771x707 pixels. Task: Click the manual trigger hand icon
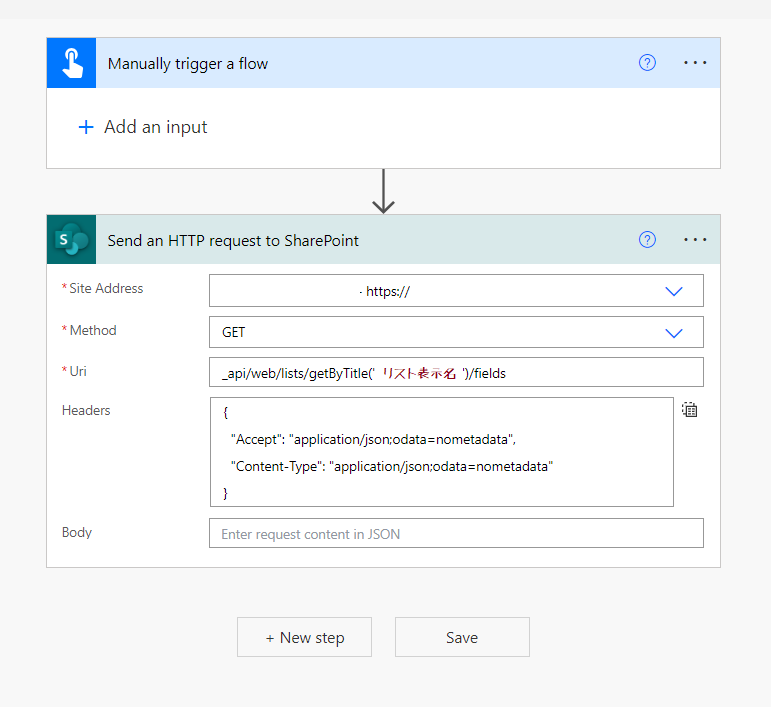pyautogui.click(x=72, y=63)
